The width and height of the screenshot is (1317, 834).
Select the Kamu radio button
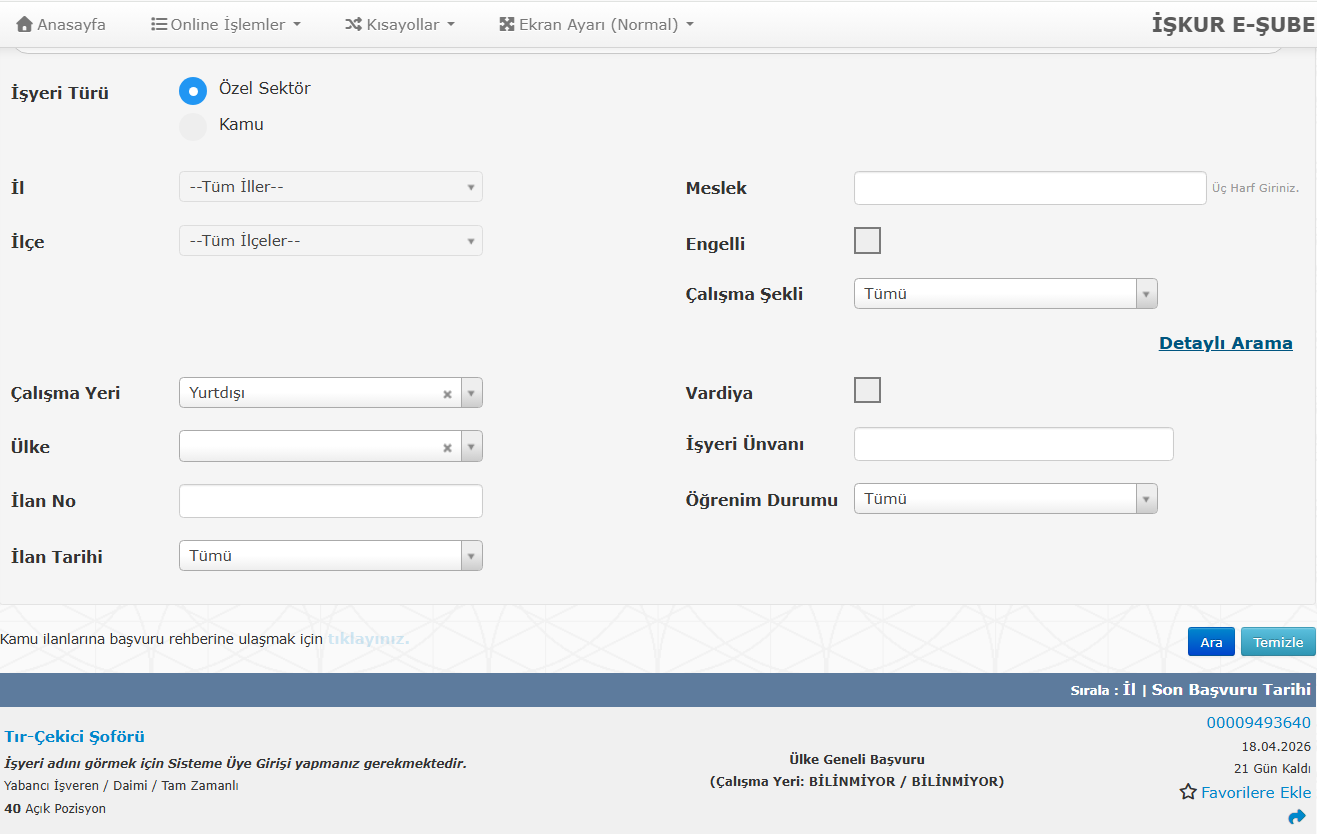(x=193, y=127)
